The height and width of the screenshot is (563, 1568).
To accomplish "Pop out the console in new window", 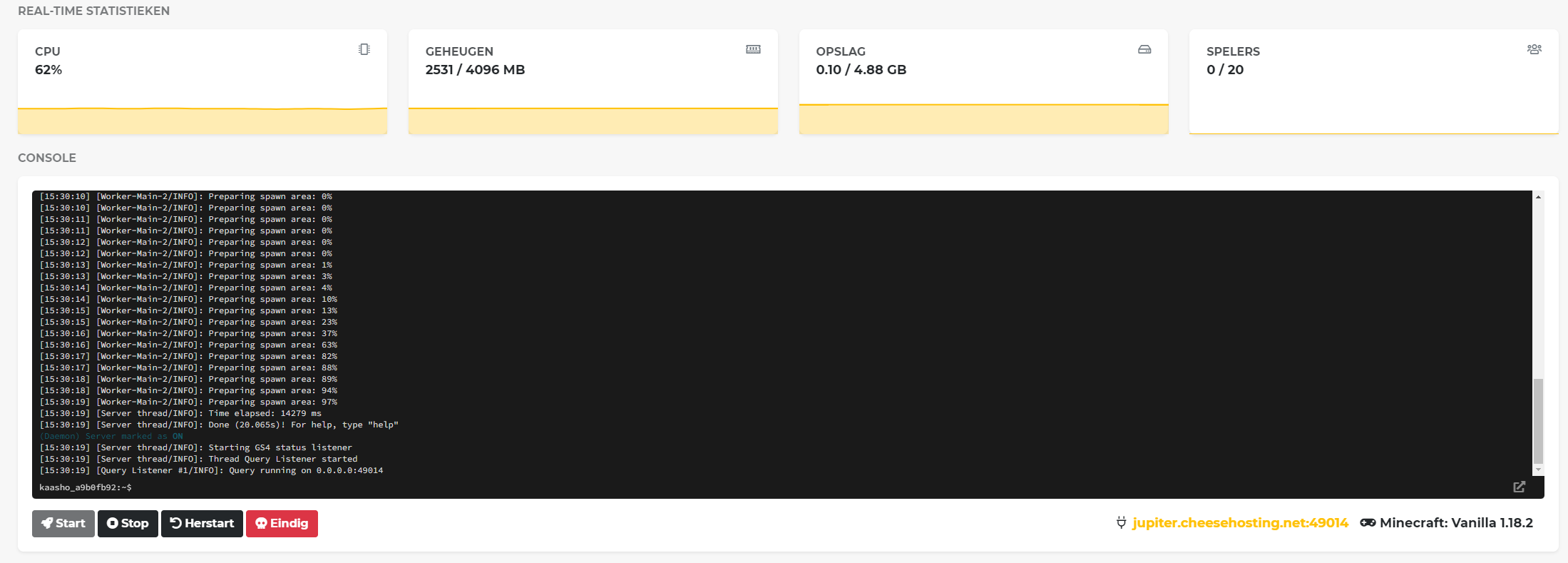I will (1520, 487).
